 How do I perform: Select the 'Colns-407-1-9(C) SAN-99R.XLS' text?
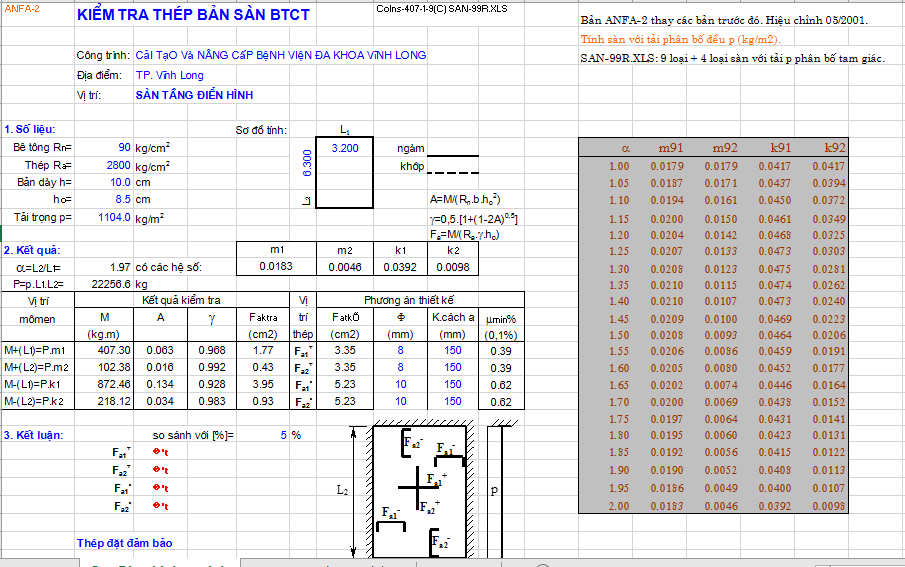click(442, 9)
